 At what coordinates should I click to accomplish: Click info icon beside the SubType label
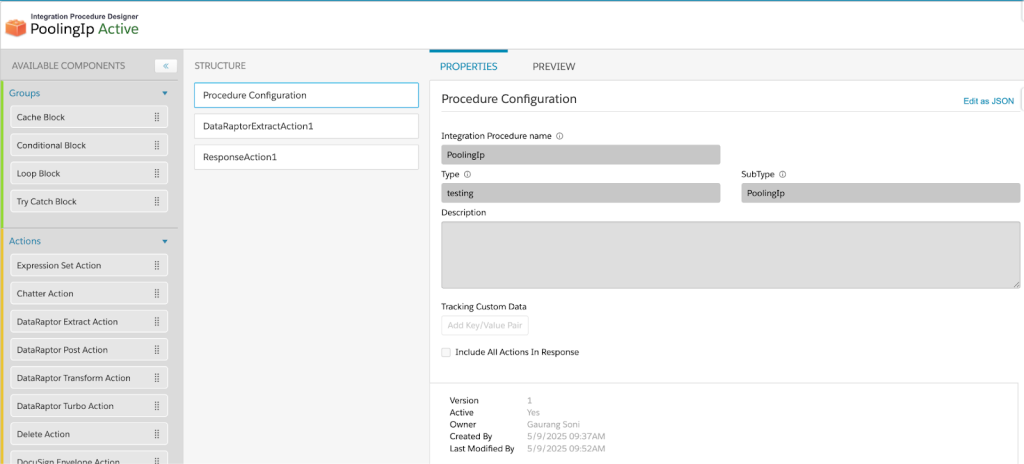782,174
